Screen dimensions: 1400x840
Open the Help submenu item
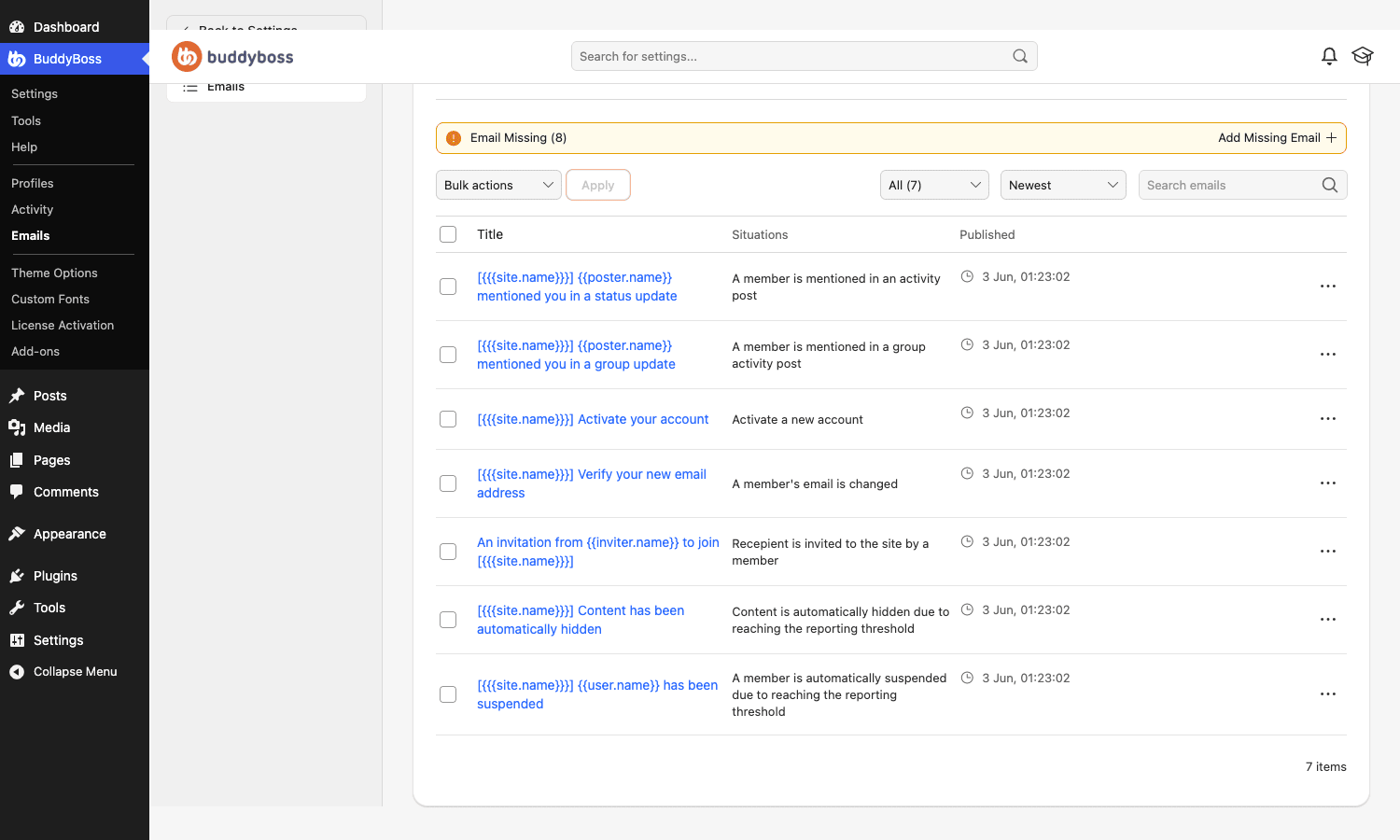[24, 147]
